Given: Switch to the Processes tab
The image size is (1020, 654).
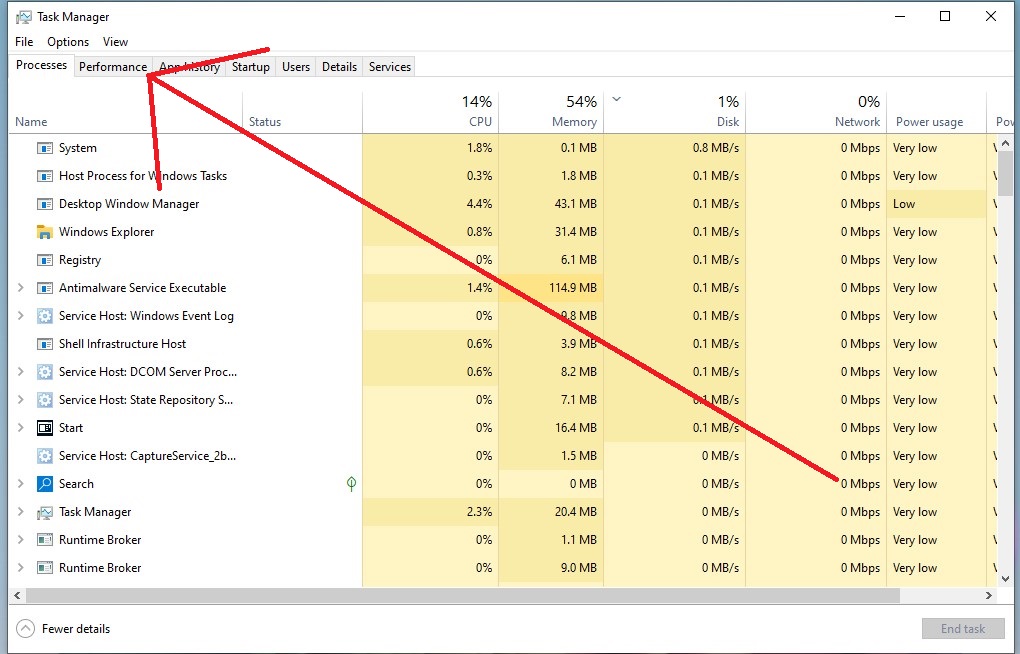Looking at the screenshot, I should pos(42,65).
